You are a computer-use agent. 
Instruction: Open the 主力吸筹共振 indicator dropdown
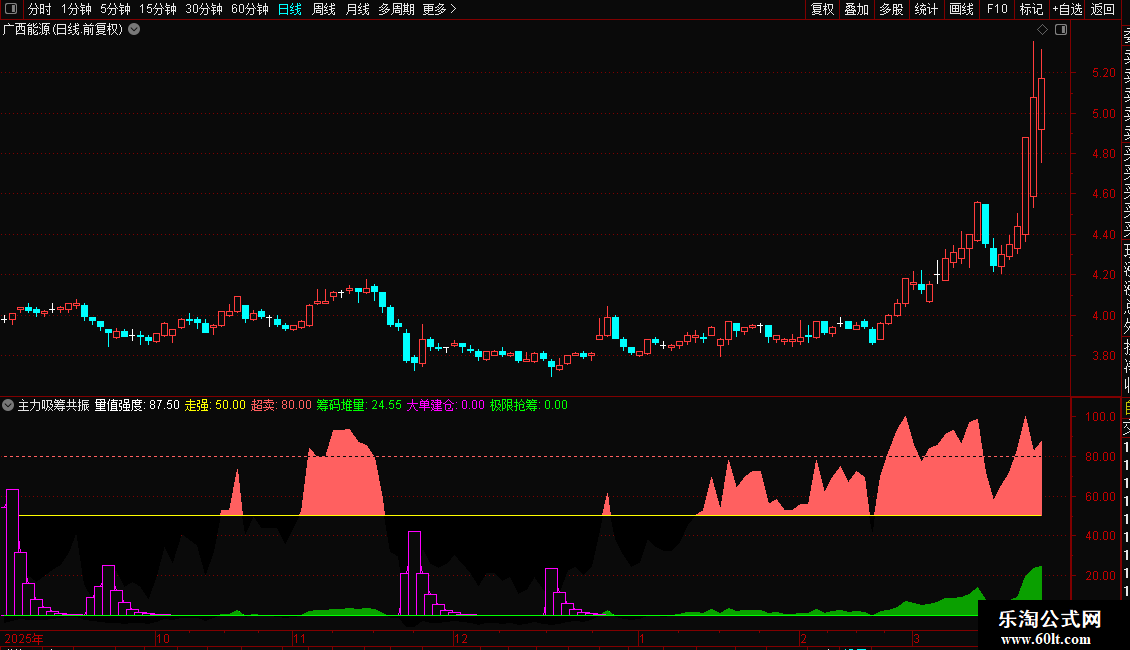8,405
